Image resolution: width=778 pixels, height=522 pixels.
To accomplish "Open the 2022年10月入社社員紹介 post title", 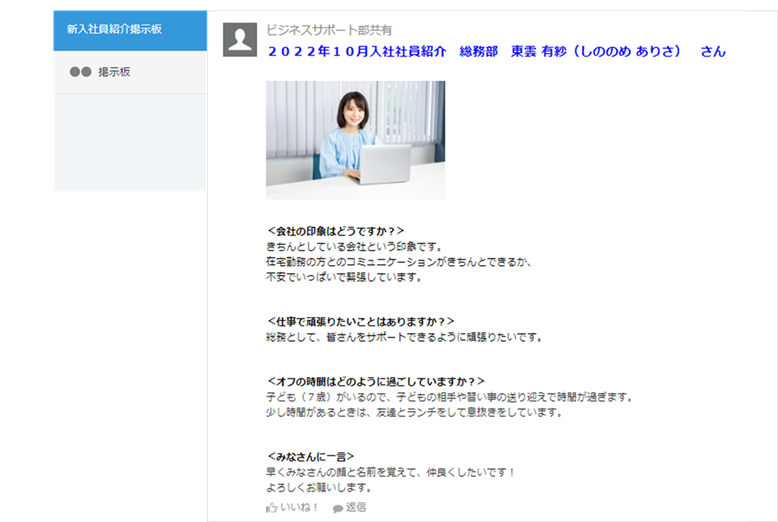I will [x=496, y=52].
